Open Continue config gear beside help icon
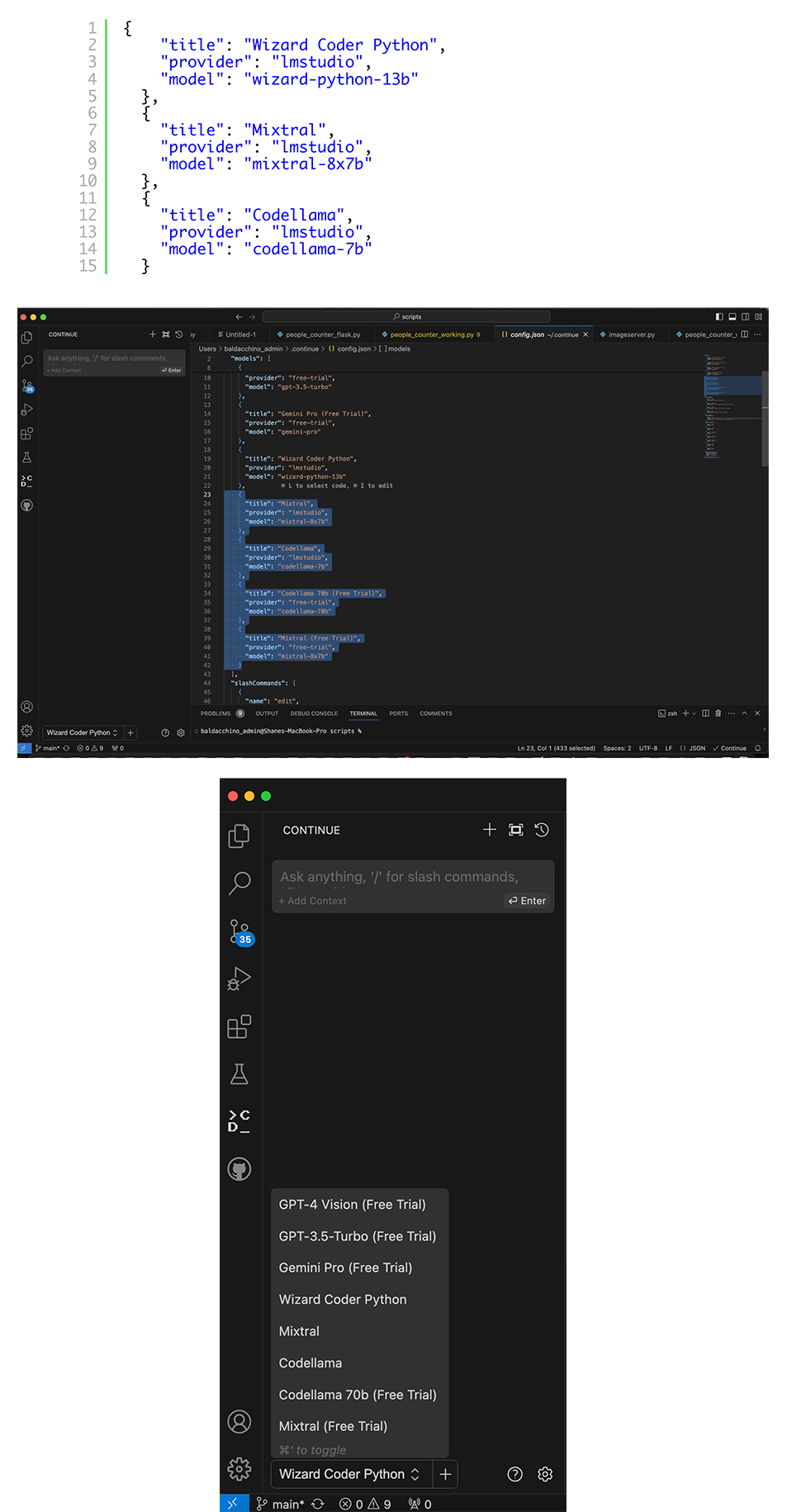 point(545,1474)
